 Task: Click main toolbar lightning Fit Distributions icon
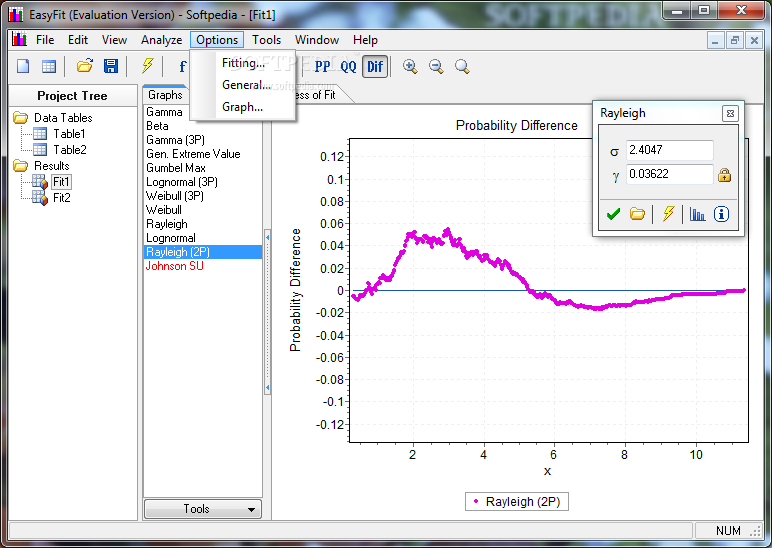pos(147,66)
